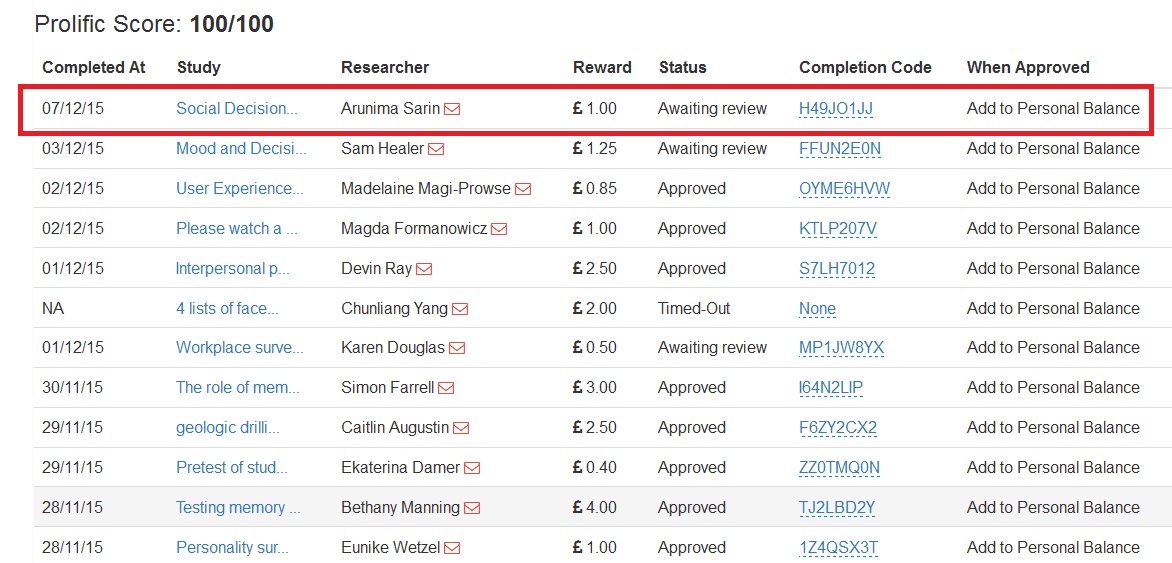Click the envelope icon beside Bethany Manning
Screen dimensions: 1172x563
pos(472,508)
